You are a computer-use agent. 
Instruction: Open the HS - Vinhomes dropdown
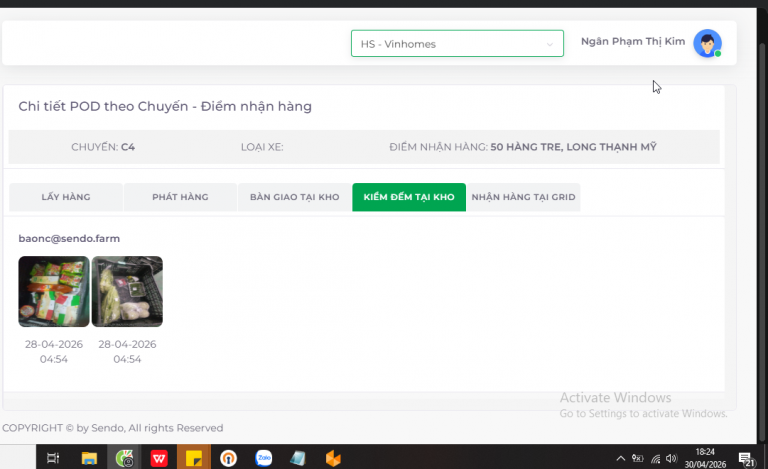pos(457,44)
